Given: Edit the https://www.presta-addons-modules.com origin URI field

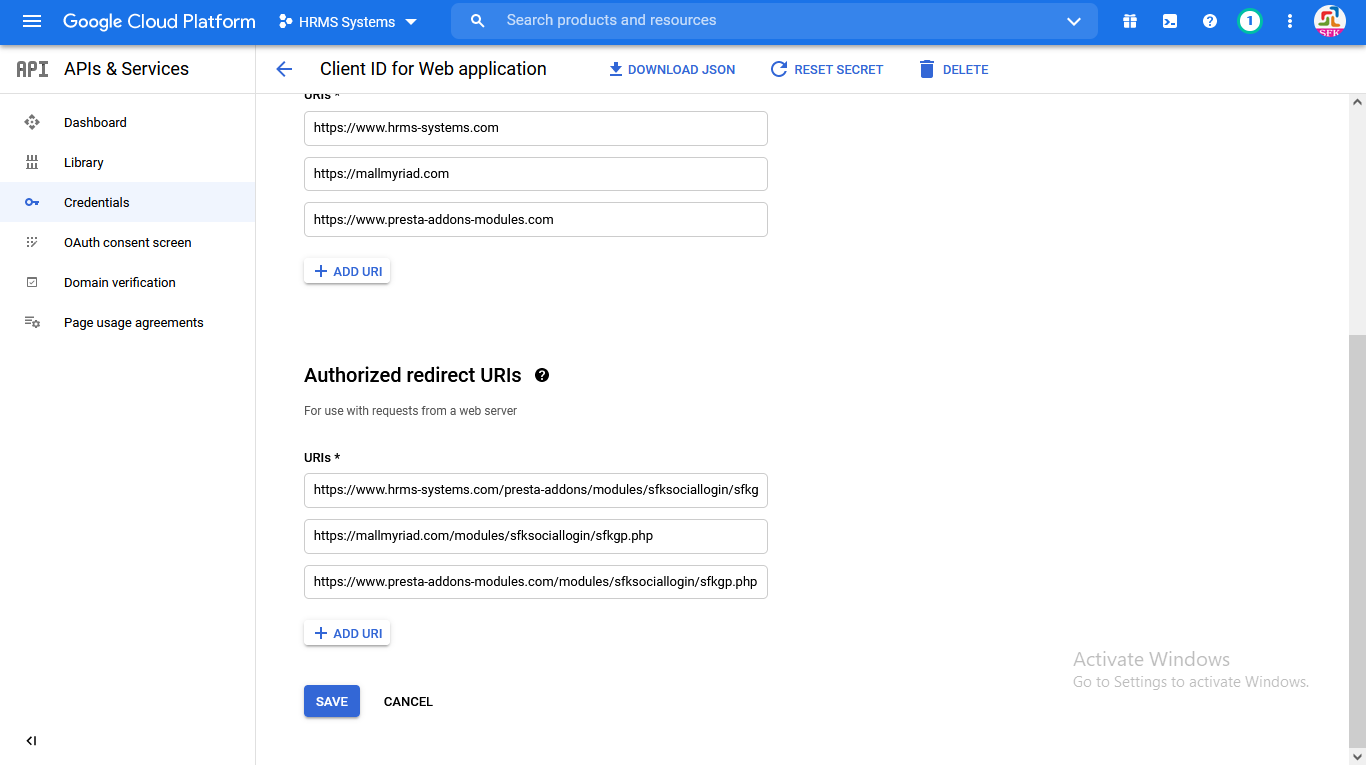Looking at the screenshot, I should tap(536, 220).
